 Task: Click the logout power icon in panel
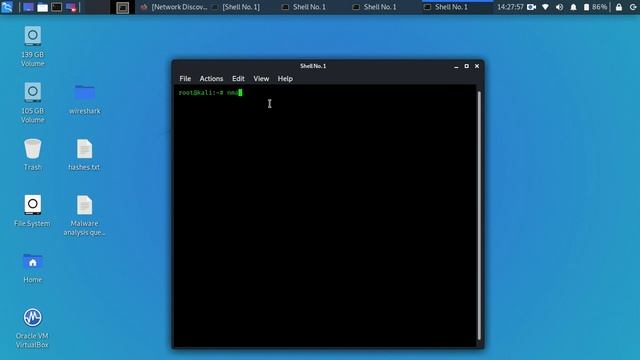pos(633,7)
